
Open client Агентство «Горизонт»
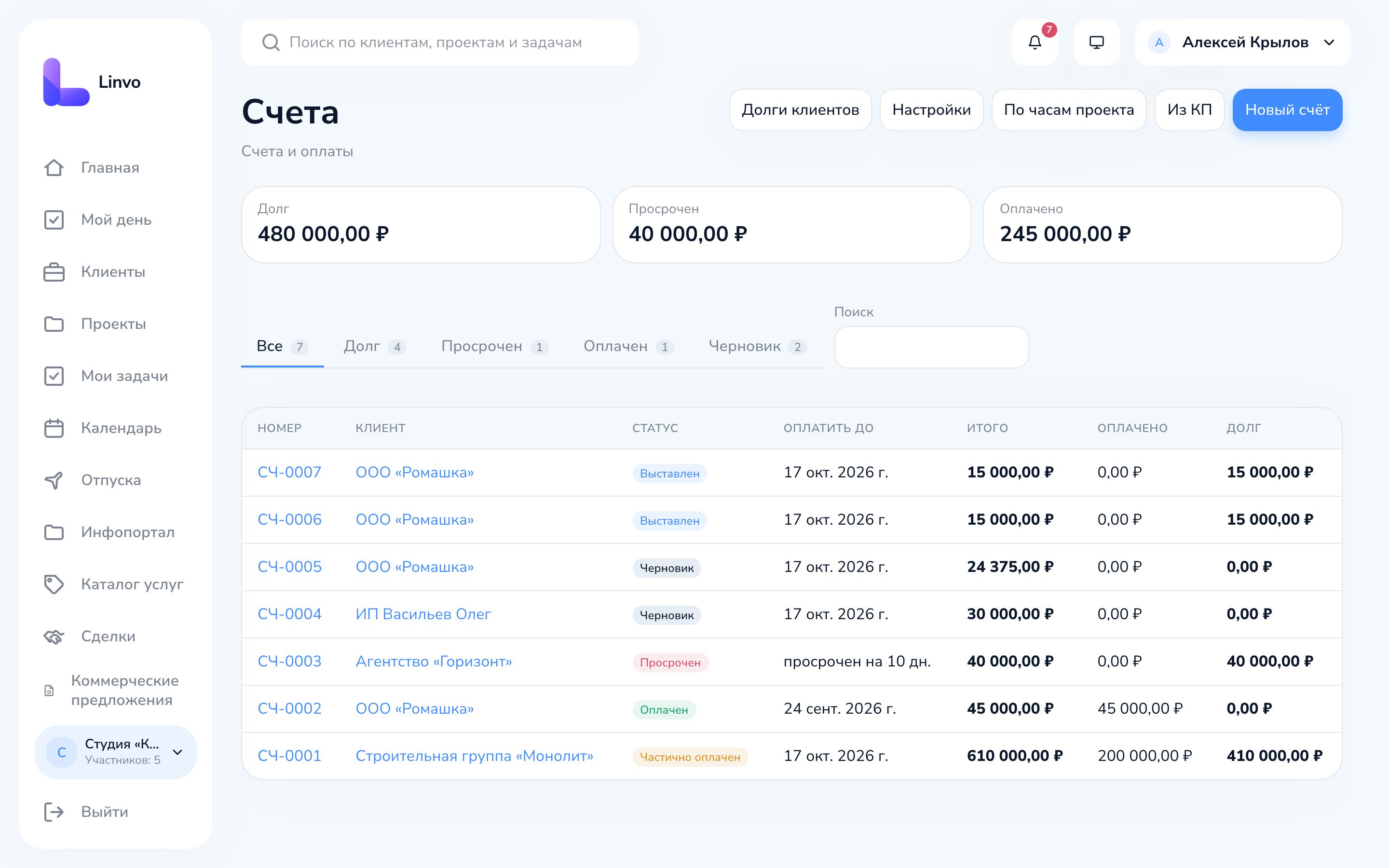pos(434,661)
